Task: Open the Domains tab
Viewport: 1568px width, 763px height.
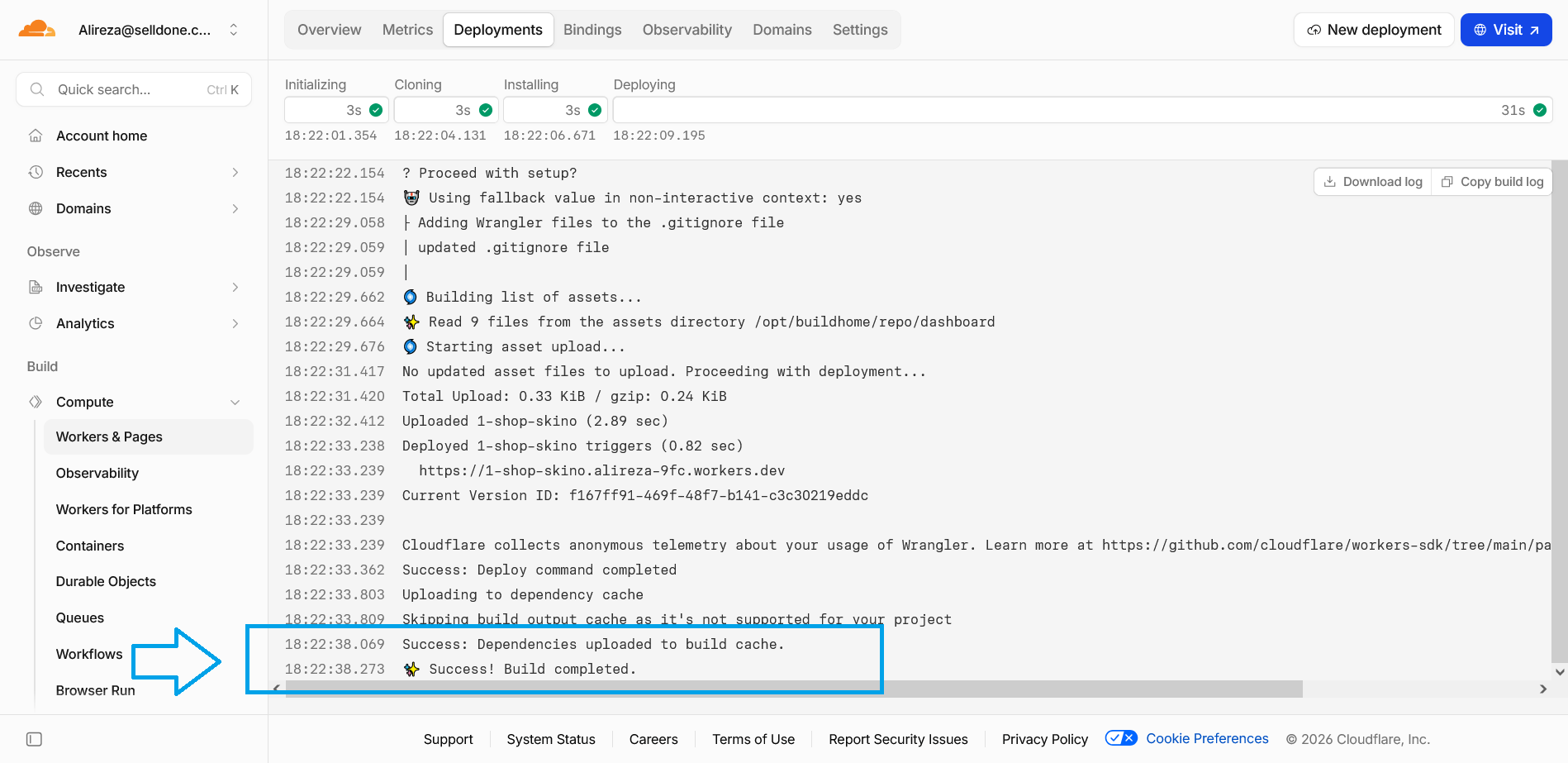Action: pyautogui.click(x=782, y=30)
